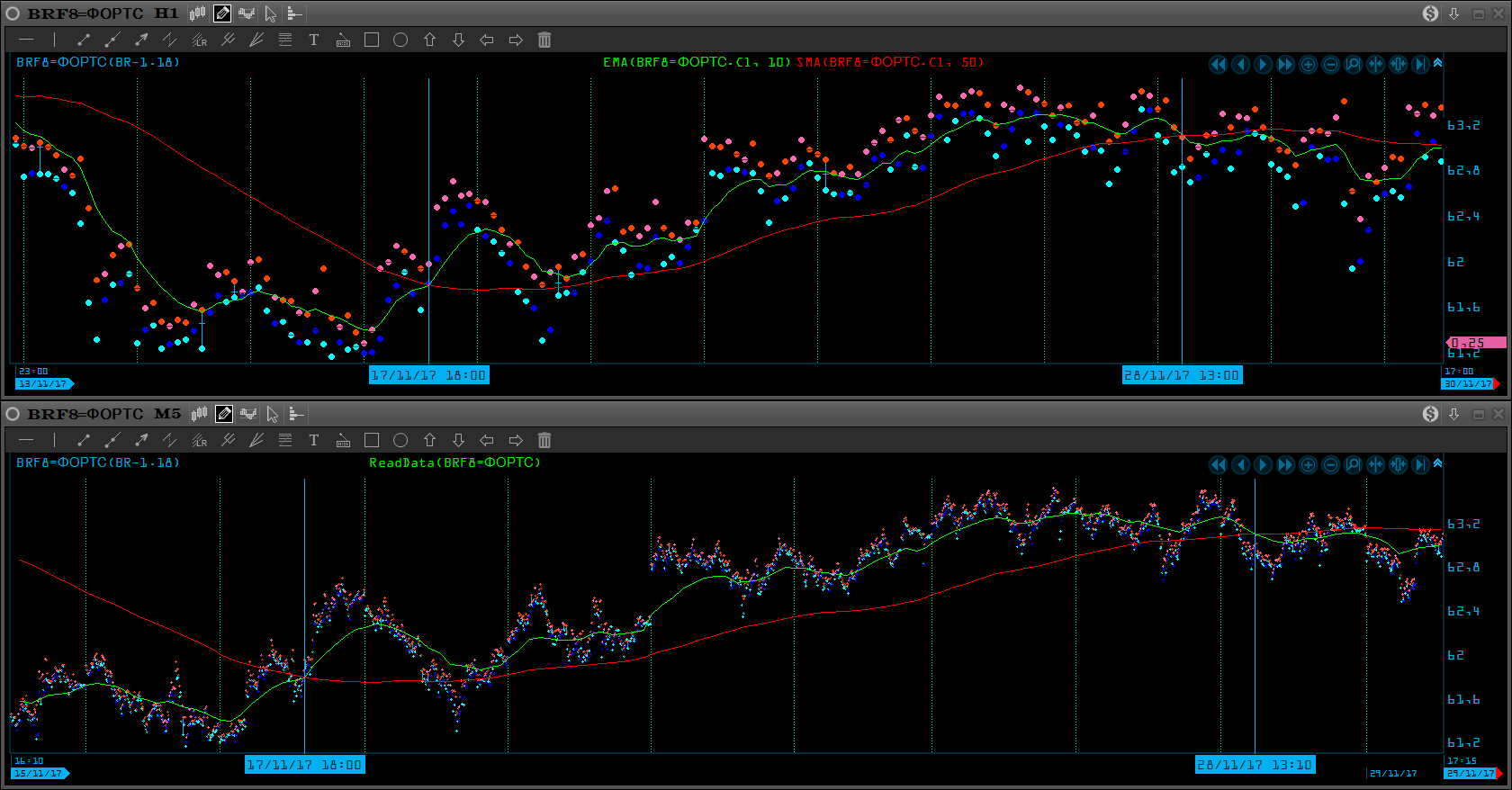This screenshot has height=790, width=1512.
Task: Toggle the circle indicator beside BRF8 H1 title
Action: click(13, 13)
